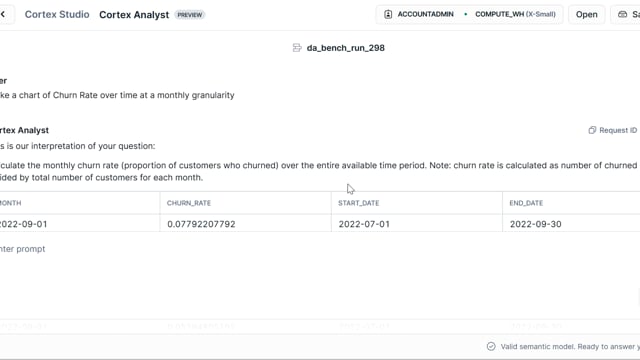This screenshot has height=360, width=640.
Task: Sort by END_DATE column header
Action: [526, 203]
